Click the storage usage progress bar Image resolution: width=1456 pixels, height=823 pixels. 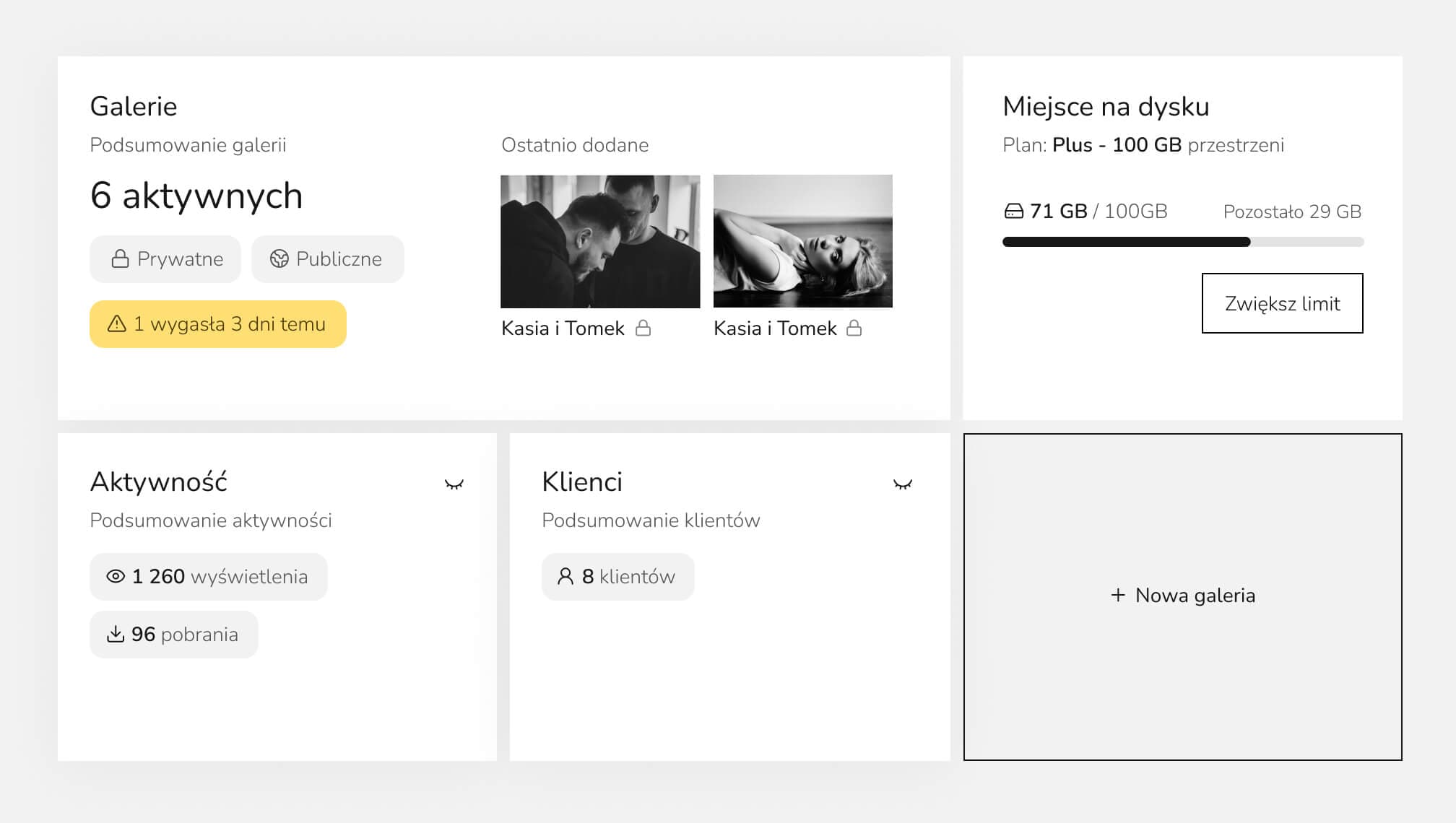[1184, 242]
